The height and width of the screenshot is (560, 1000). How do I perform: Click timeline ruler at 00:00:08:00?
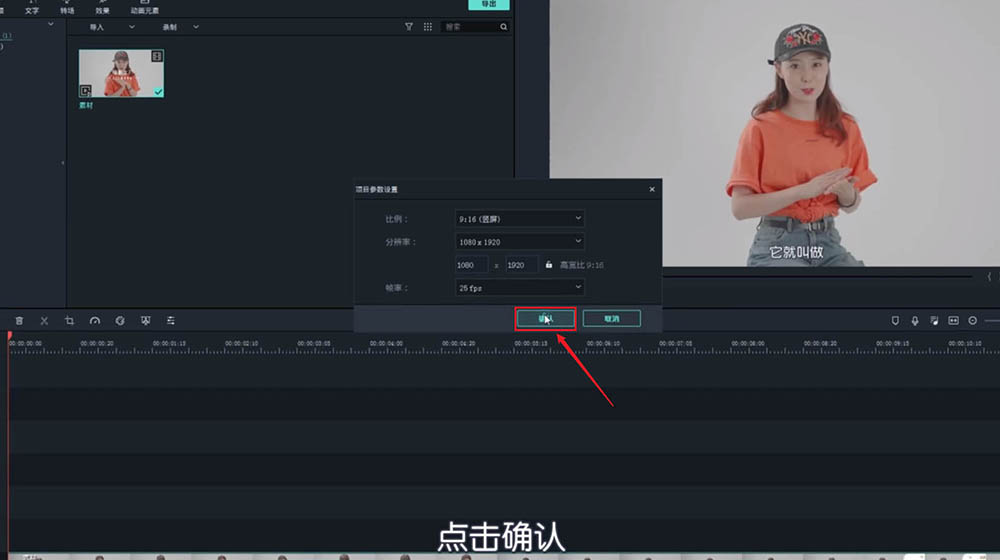pos(748,343)
